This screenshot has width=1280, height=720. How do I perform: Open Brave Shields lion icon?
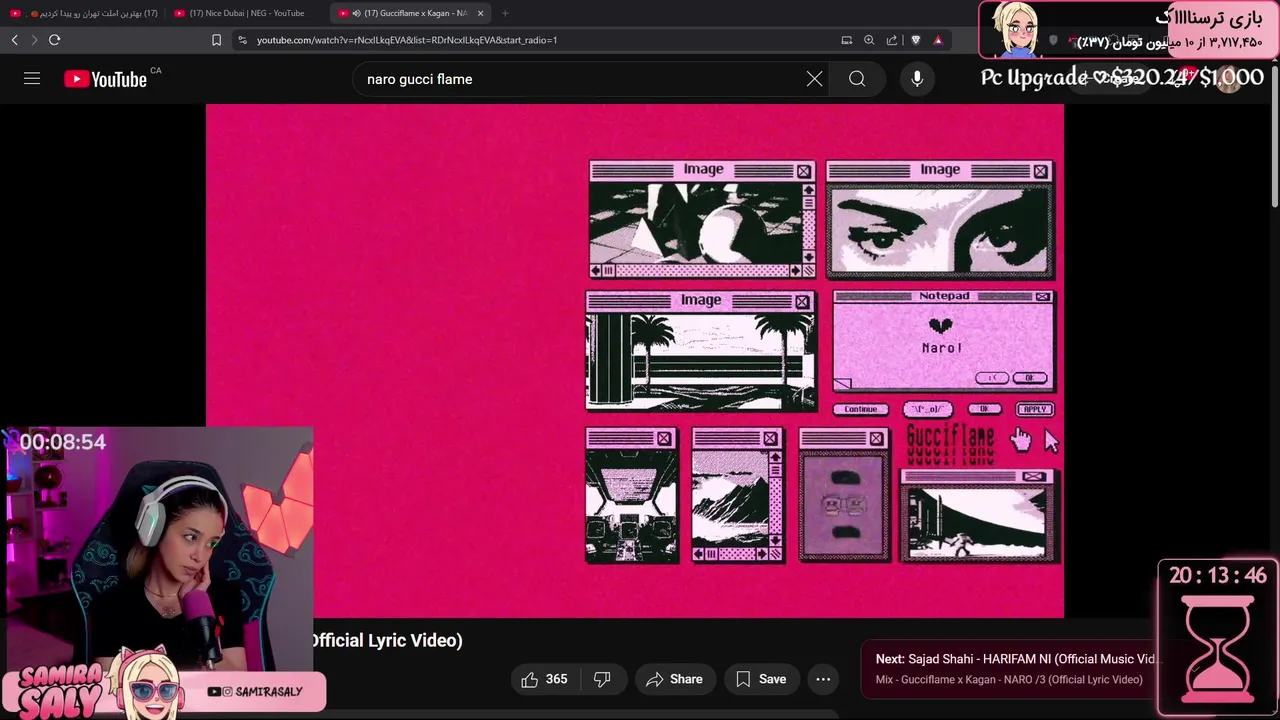pos(915,40)
